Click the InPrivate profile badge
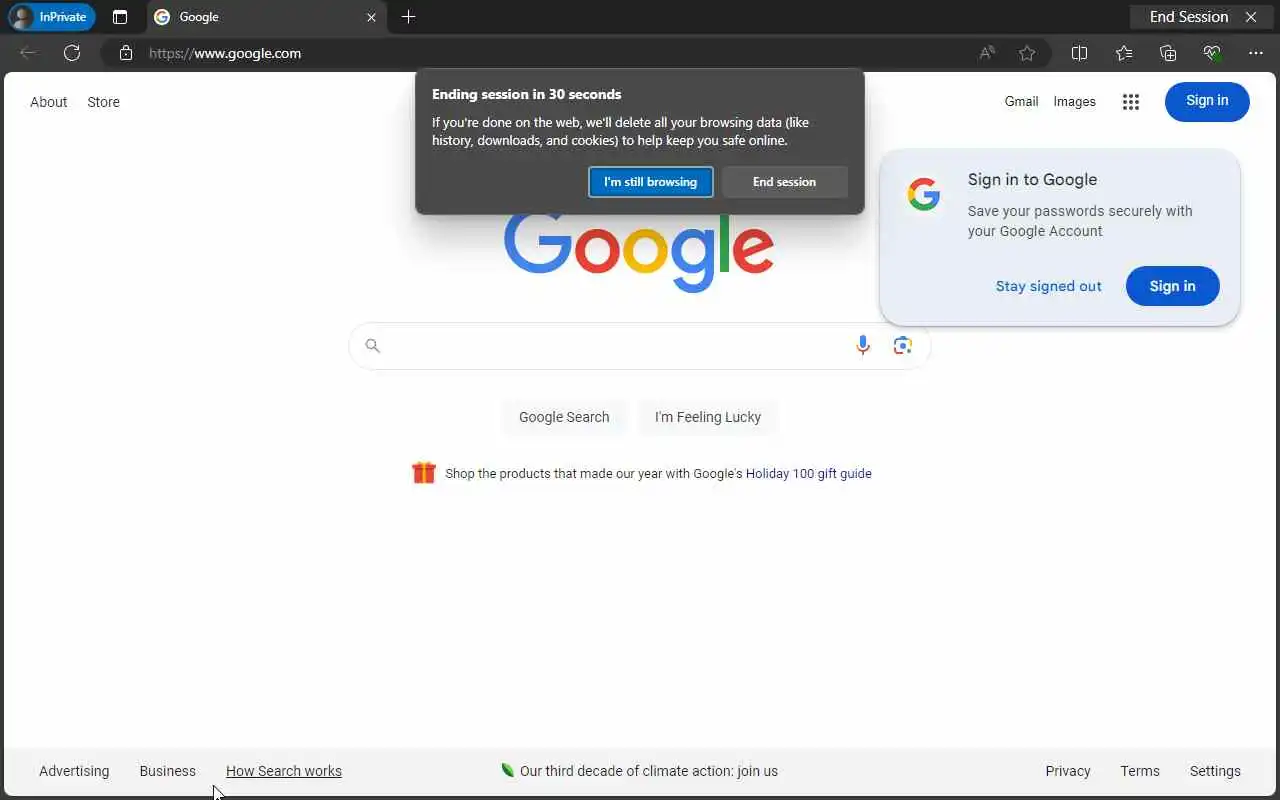 51,17
